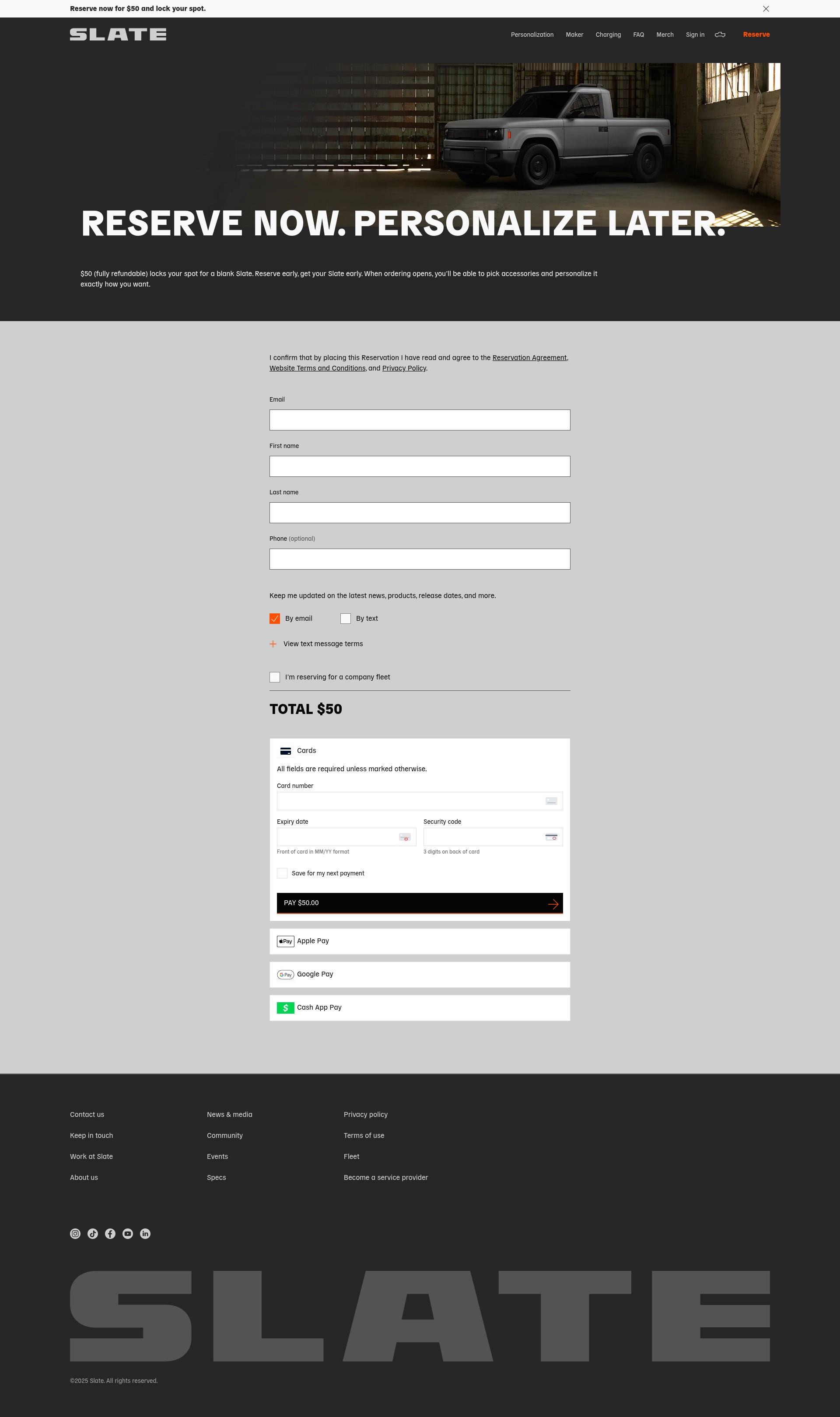The height and width of the screenshot is (1417, 840).
Task: Open Privacy policy footer link
Action: [x=366, y=1115]
